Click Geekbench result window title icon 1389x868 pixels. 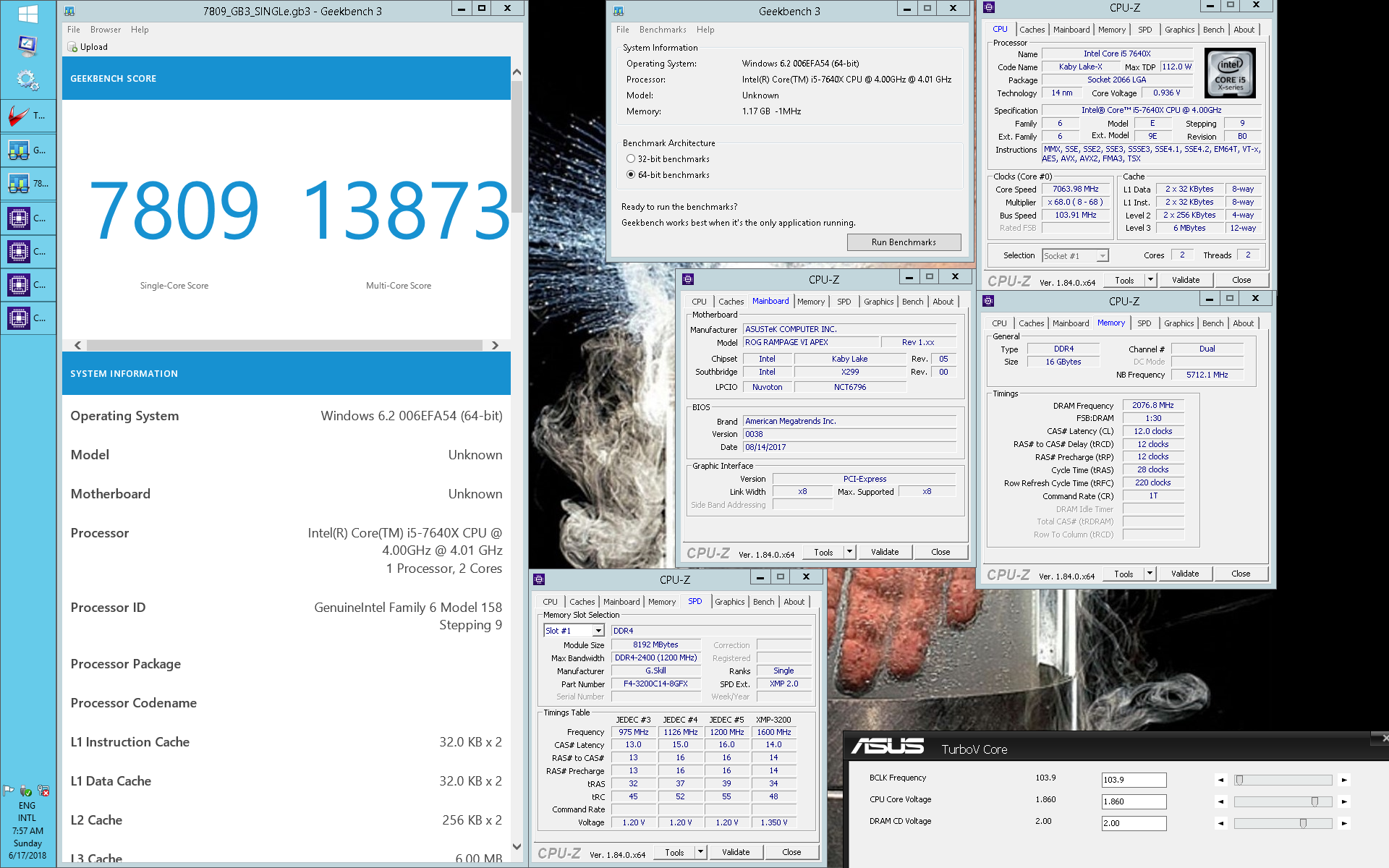(69, 11)
